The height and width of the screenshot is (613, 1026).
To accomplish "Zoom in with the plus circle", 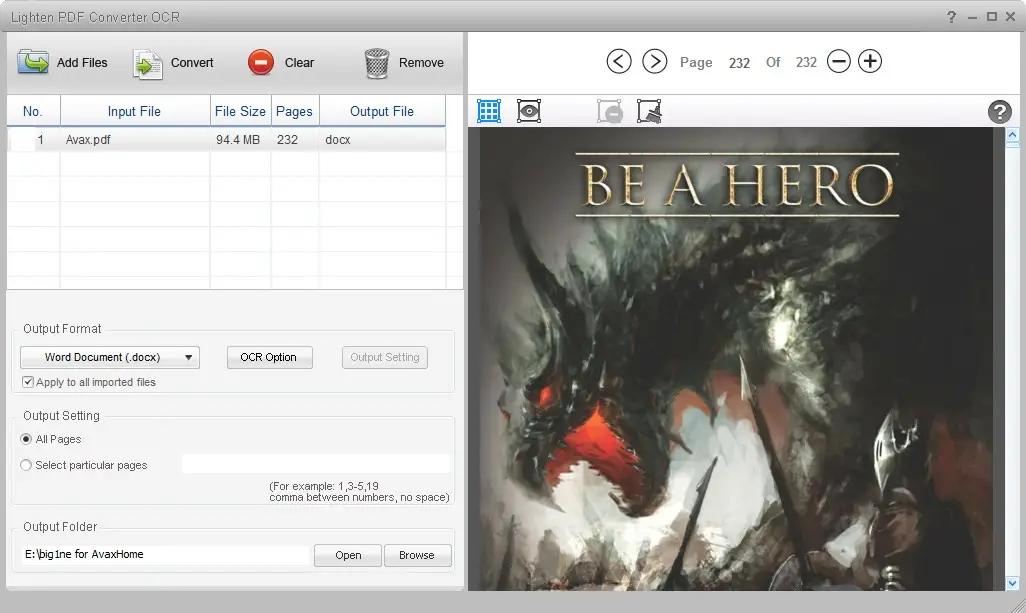I will (x=870, y=61).
